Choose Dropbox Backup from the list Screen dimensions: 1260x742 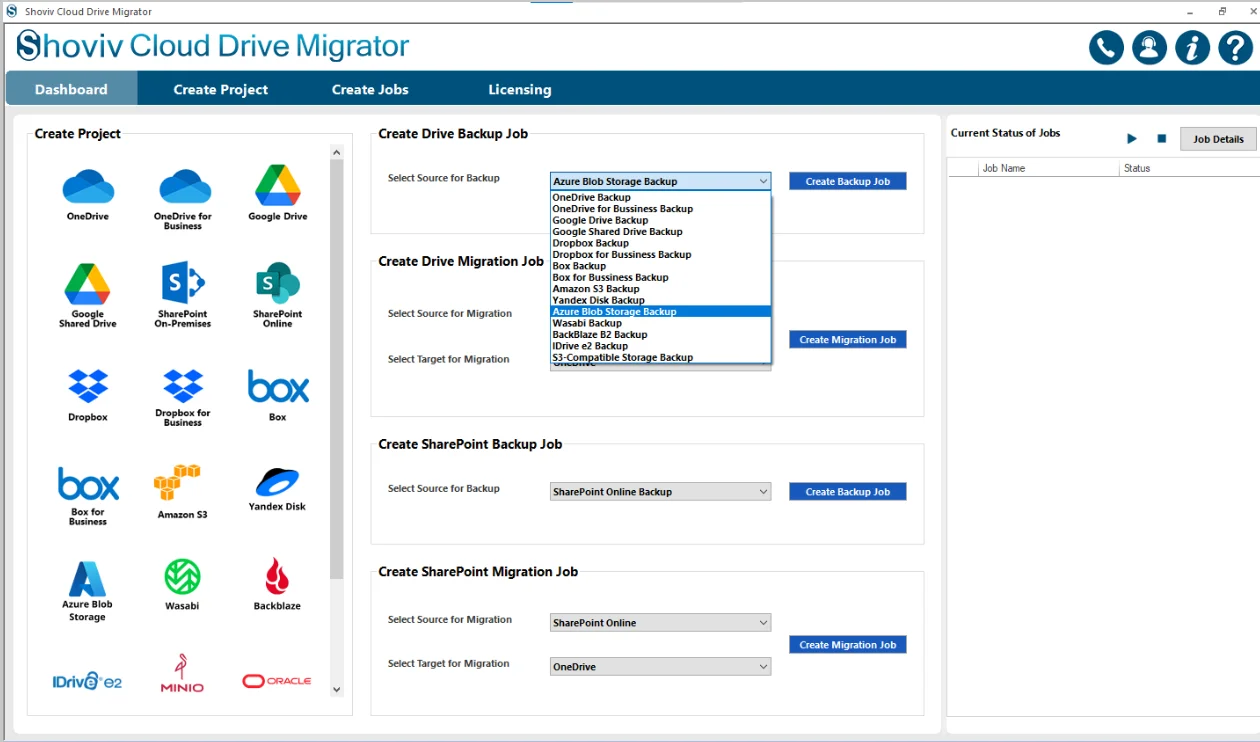pos(661,243)
